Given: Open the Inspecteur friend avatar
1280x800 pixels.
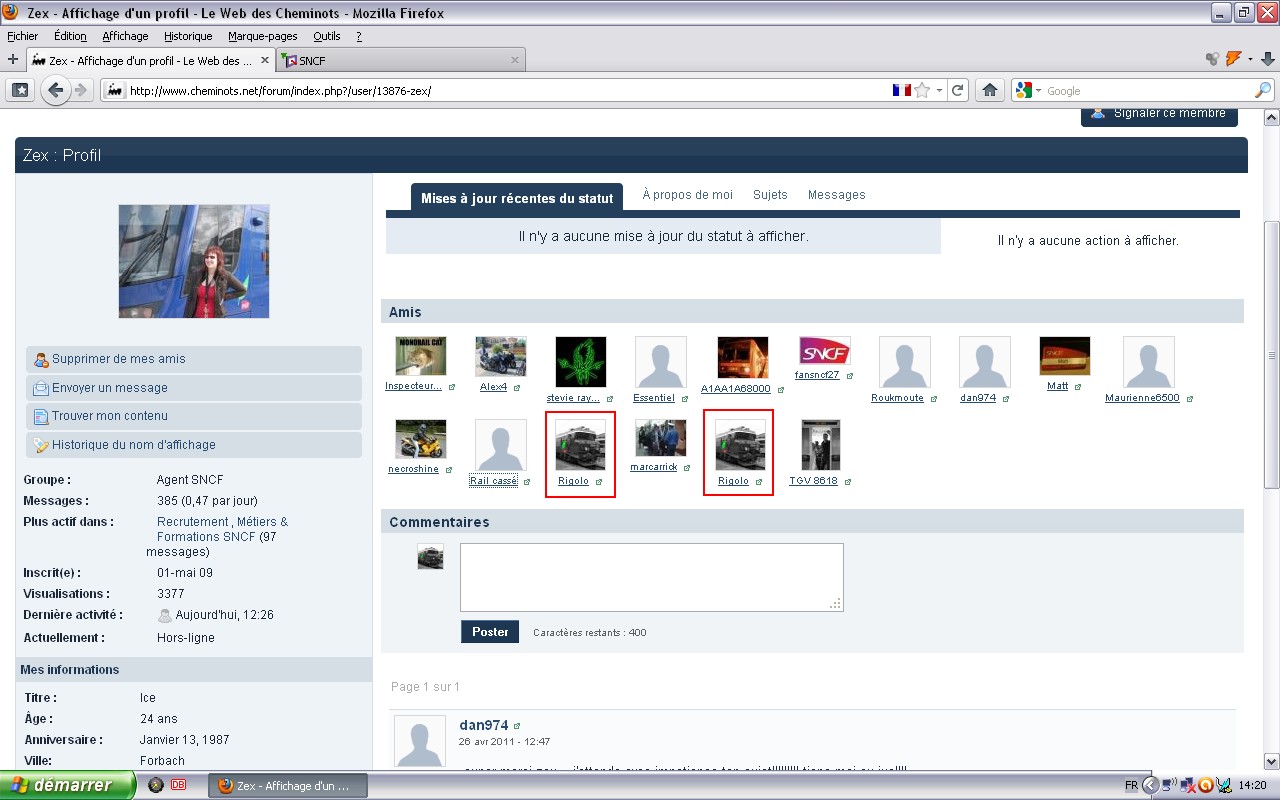Looking at the screenshot, I should pyautogui.click(x=420, y=356).
